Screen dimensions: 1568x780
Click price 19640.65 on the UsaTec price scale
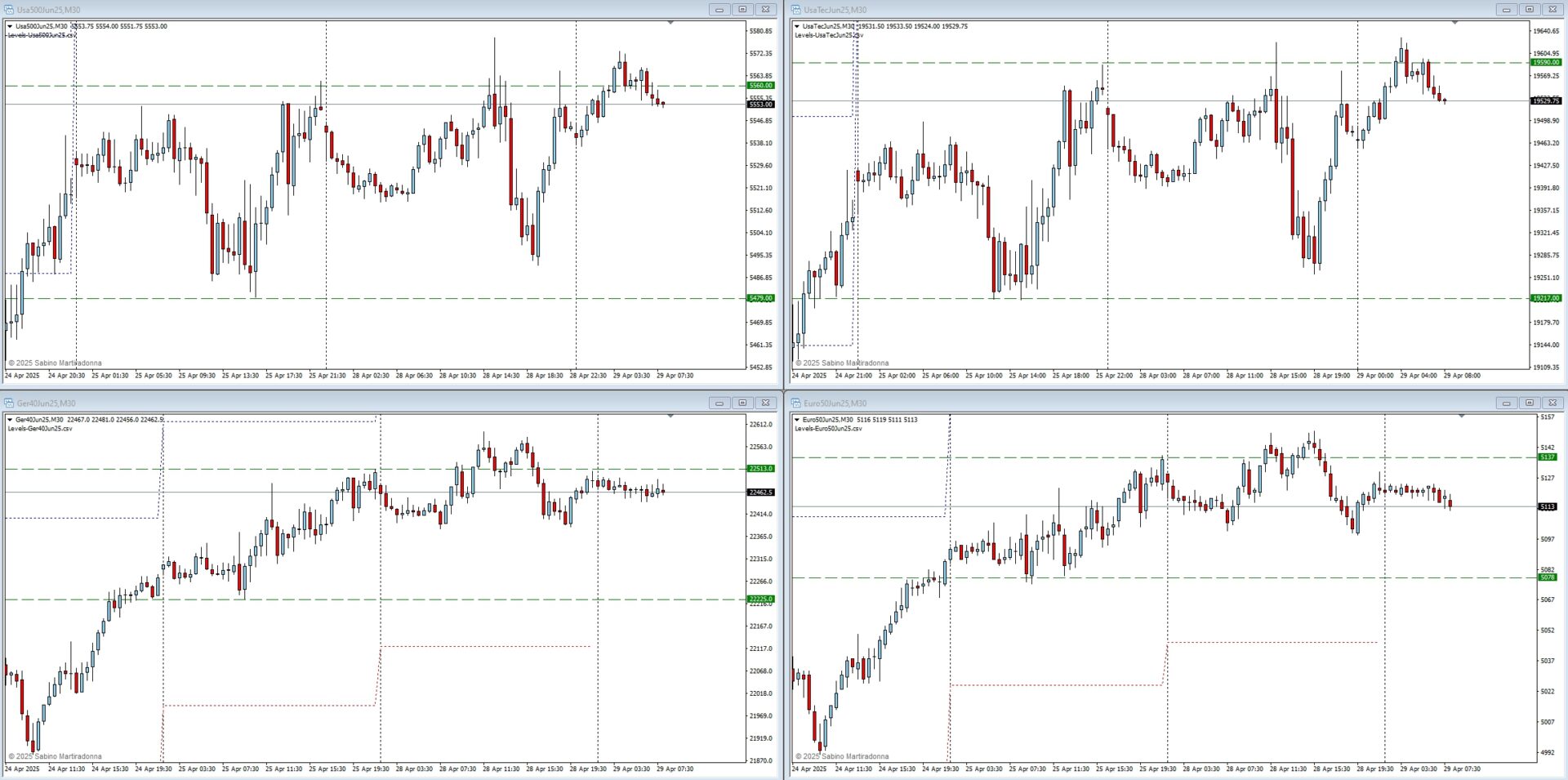(1546, 31)
